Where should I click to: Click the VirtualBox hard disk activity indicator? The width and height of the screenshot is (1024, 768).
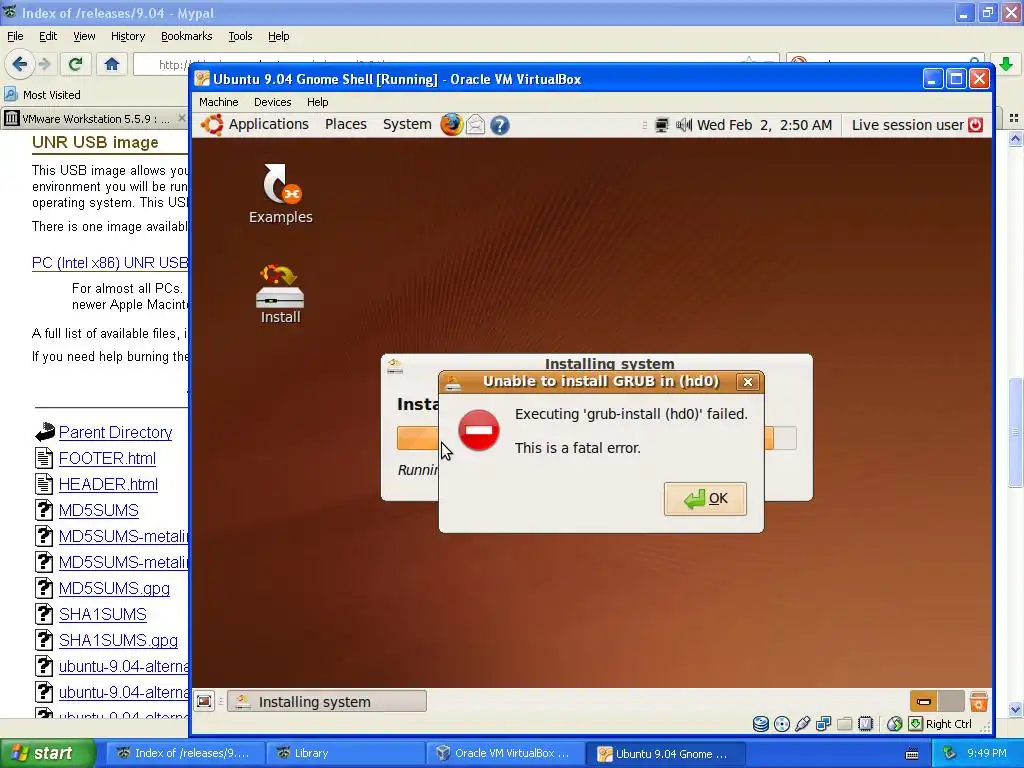760,724
